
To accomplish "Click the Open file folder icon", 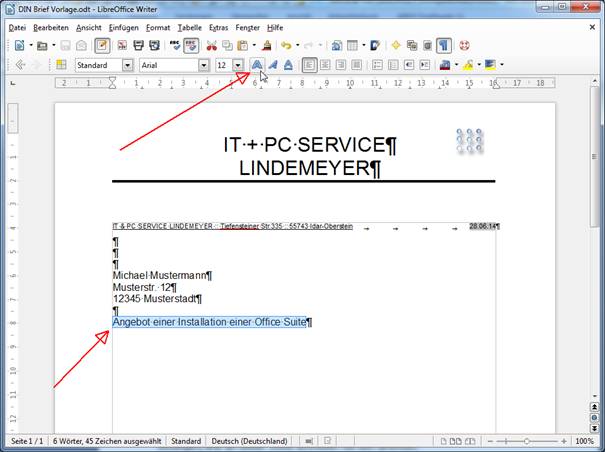I will [42, 46].
